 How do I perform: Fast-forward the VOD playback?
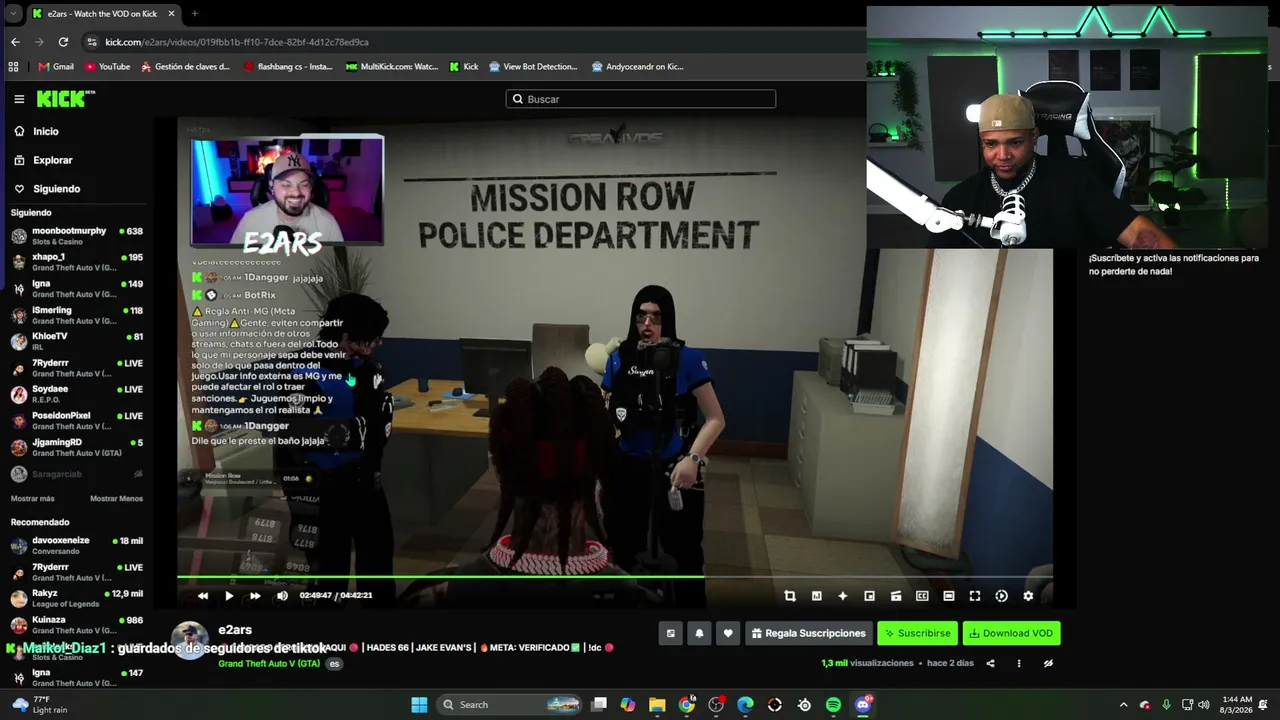(255, 596)
